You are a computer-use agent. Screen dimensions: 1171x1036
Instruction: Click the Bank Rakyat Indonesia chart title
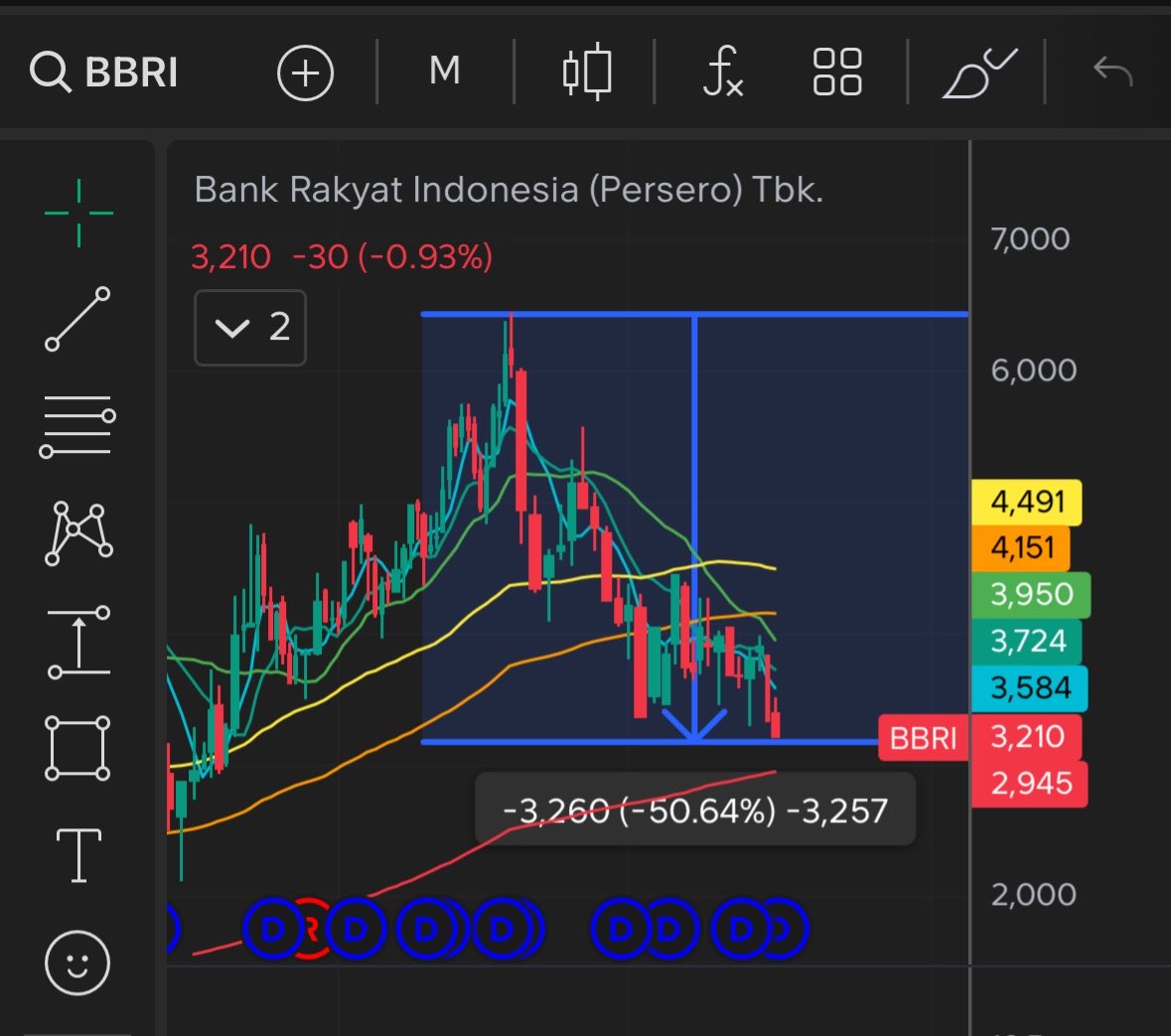[x=509, y=190]
